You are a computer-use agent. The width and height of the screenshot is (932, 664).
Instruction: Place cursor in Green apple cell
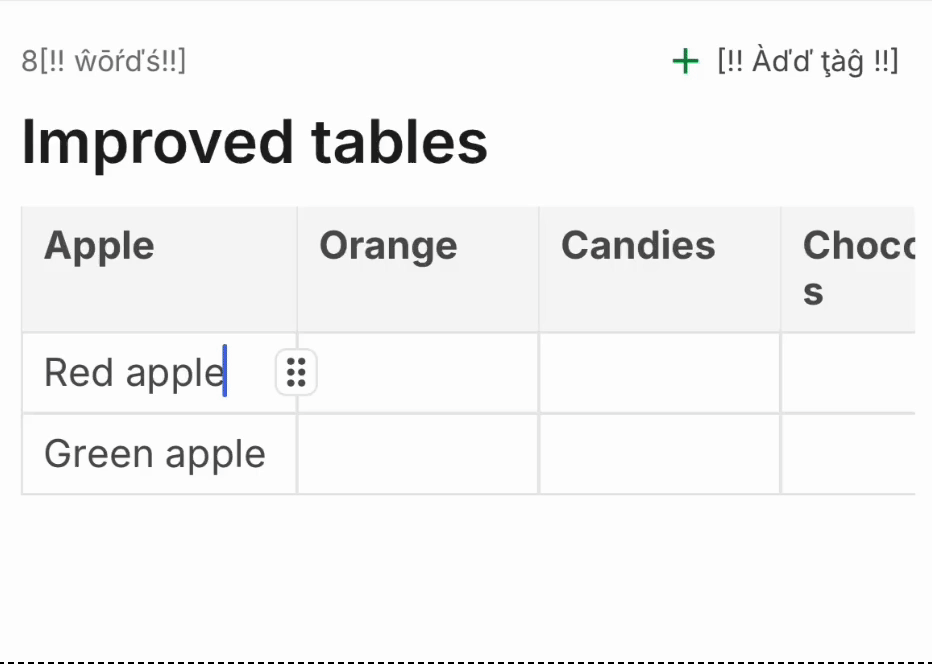(155, 454)
